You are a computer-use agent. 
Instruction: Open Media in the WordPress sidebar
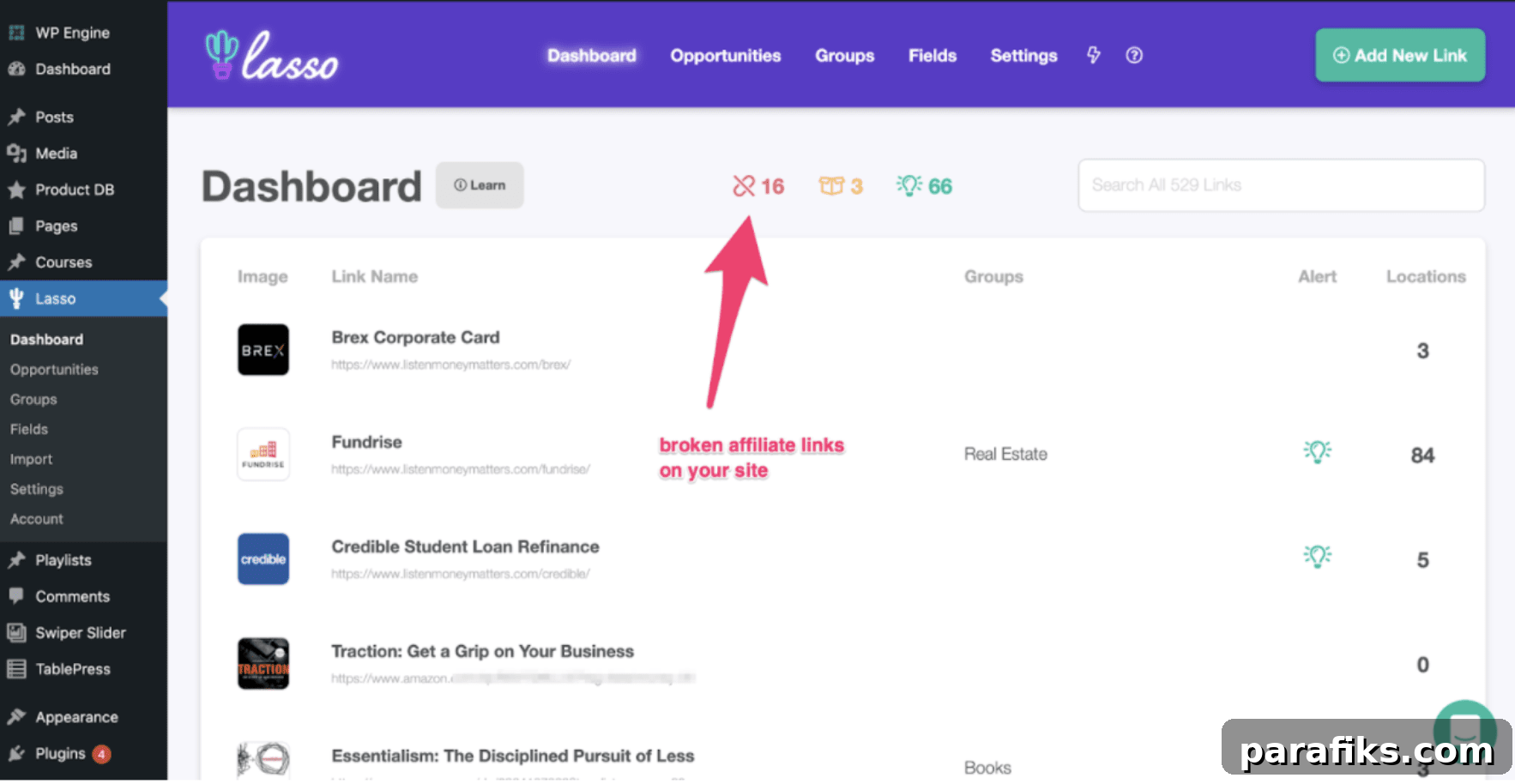pyautogui.click(x=83, y=153)
